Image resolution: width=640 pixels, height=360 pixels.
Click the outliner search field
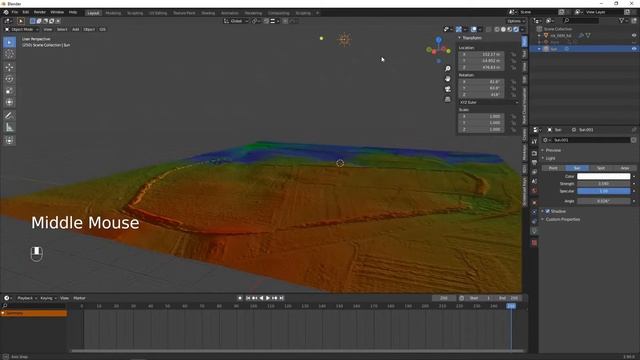pos(581,20)
